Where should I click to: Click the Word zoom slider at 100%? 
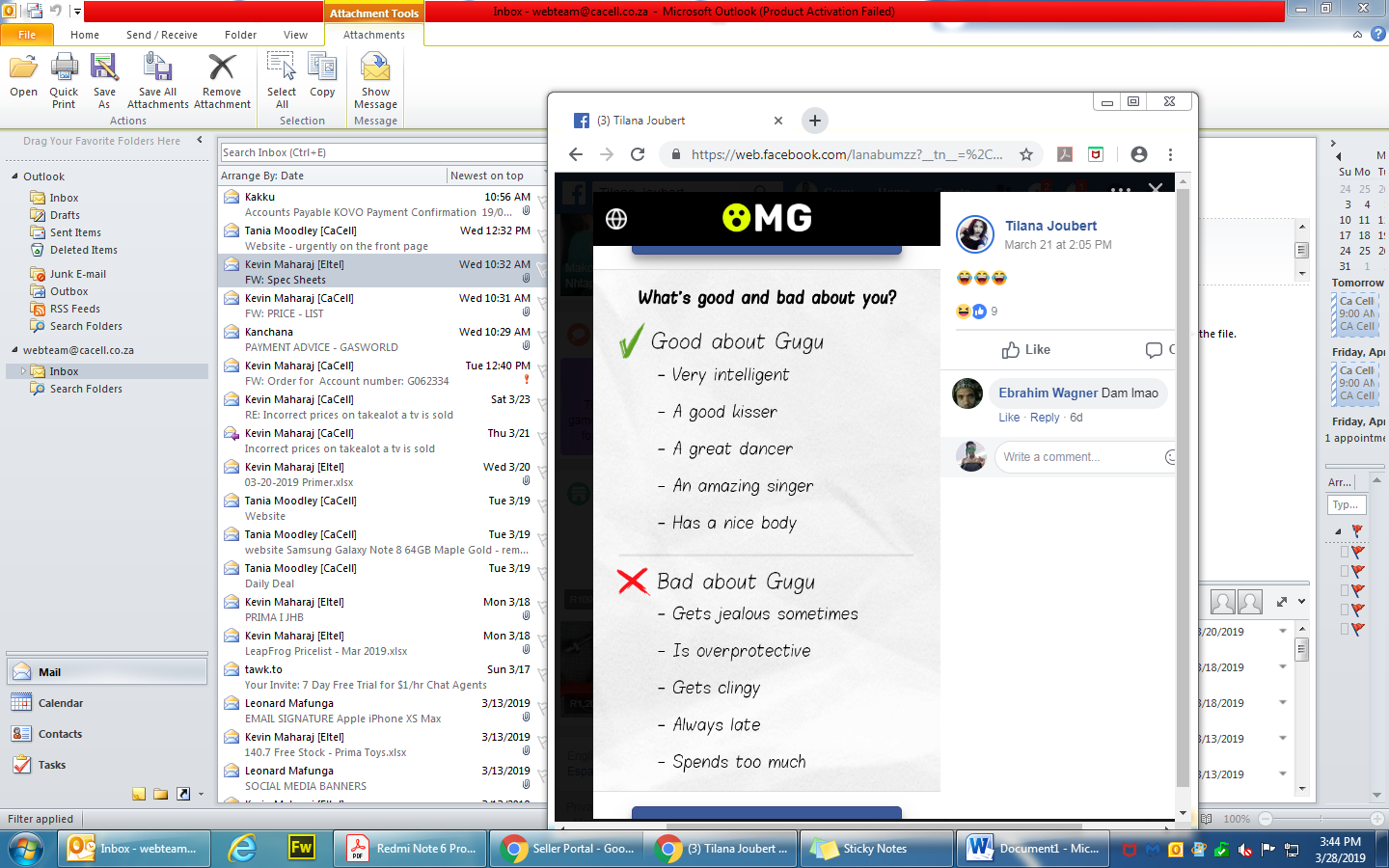[x=1266, y=819]
